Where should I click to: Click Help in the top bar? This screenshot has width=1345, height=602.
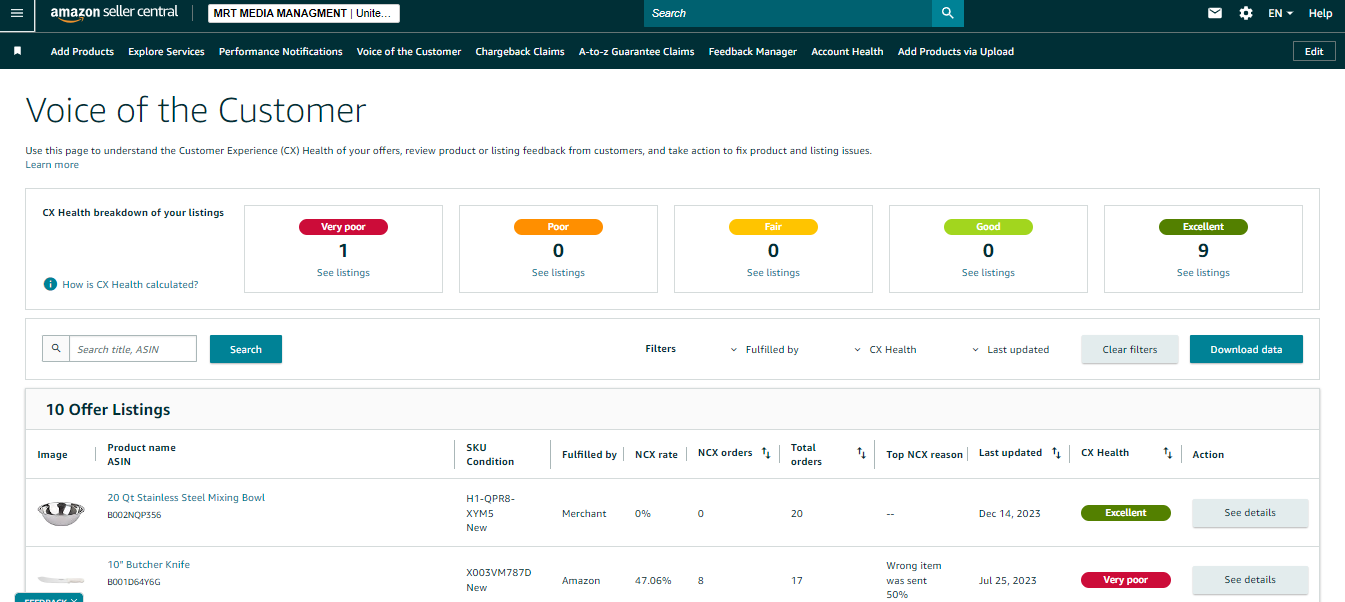pyautogui.click(x=1320, y=13)
